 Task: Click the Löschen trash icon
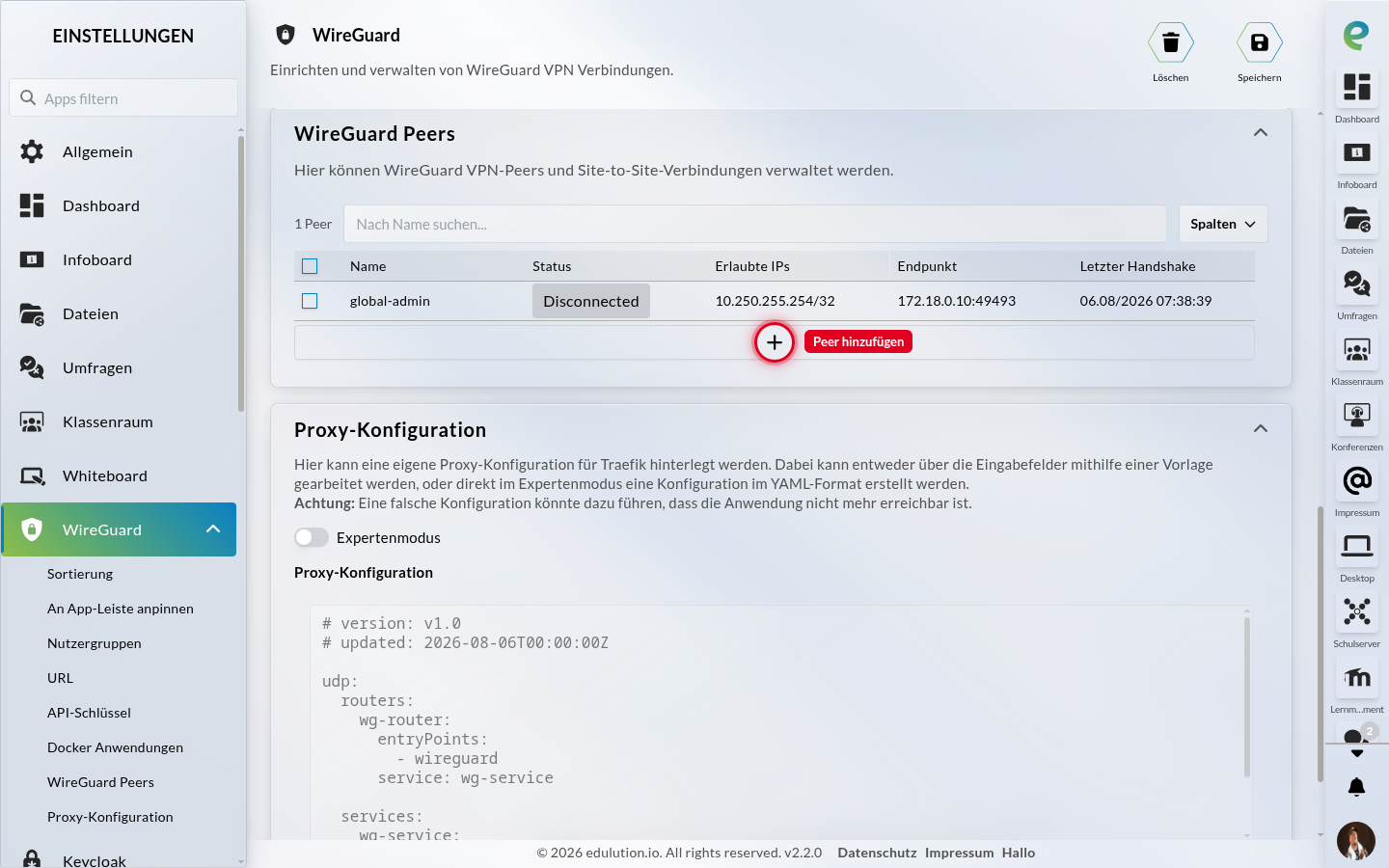click(x=1170, y=42)
